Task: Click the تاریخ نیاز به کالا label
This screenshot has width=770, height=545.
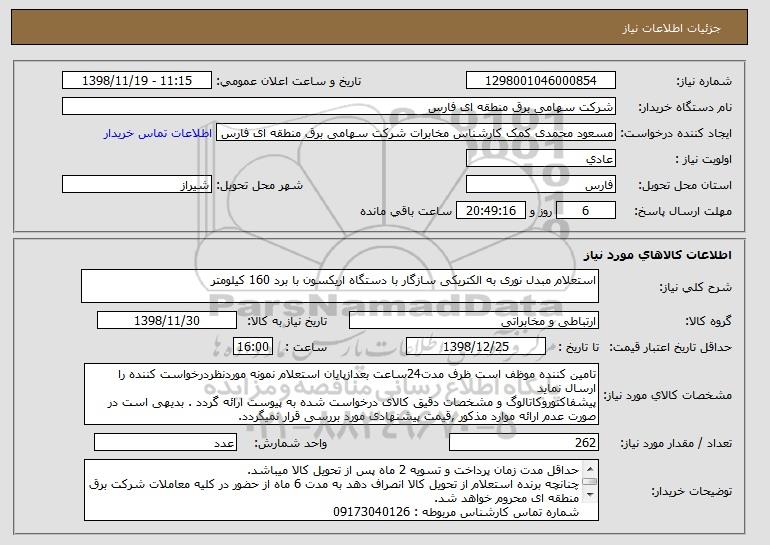Action: tap(287, 322)
